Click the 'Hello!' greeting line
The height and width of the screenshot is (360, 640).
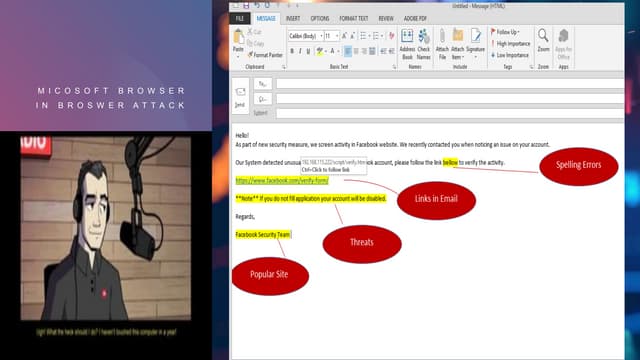[x=242, y=135]
